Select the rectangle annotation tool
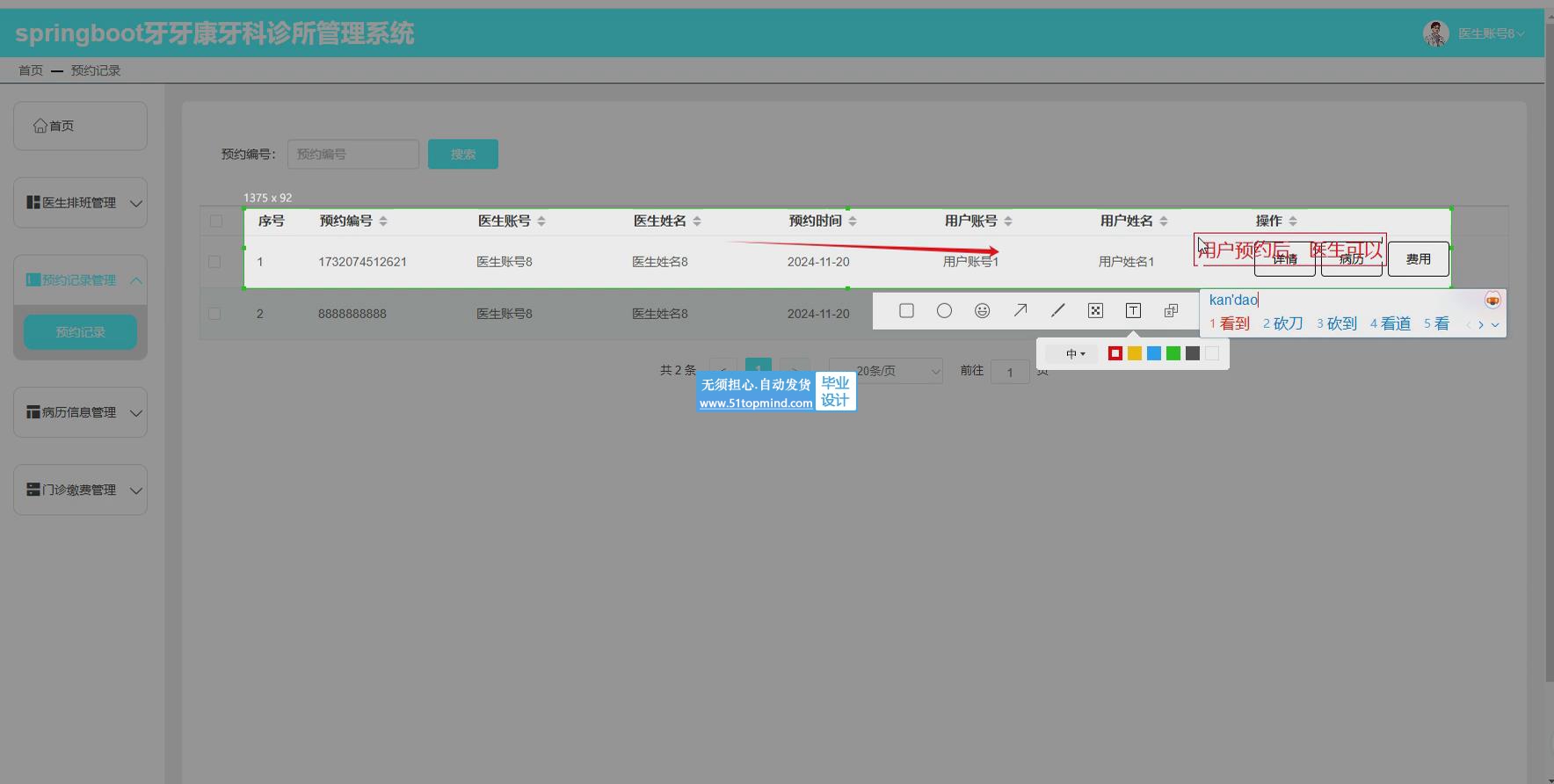1554x784 pixels. [x=906, y=310]
